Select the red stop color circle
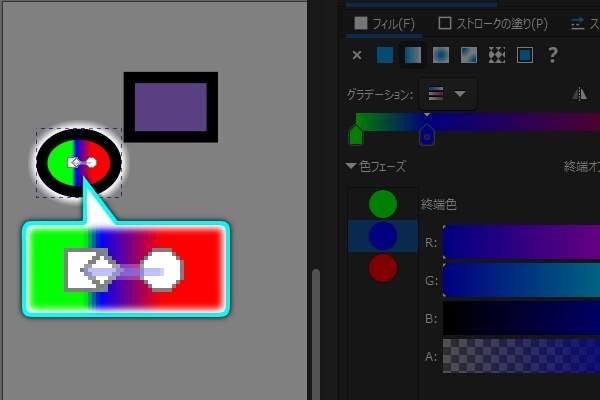This screenshot has width=600, height=400. [383, 268]
